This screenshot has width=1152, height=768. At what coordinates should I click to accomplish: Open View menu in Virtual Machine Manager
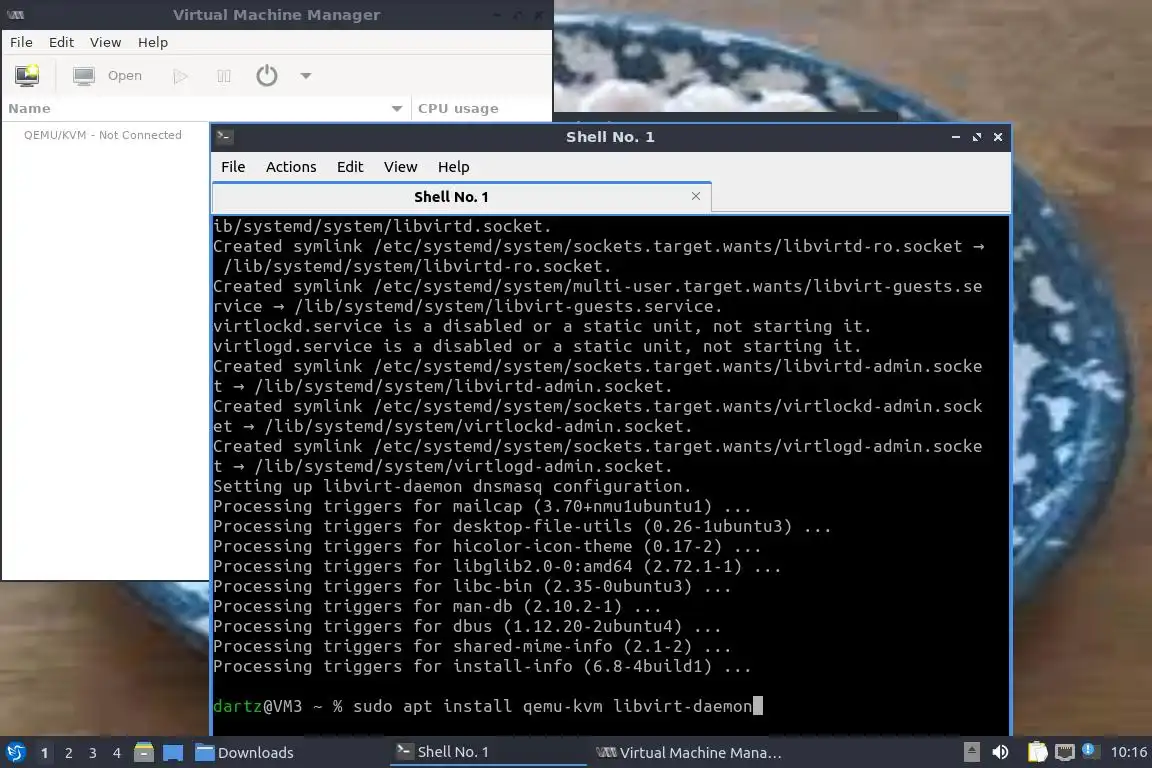point(105,42)
